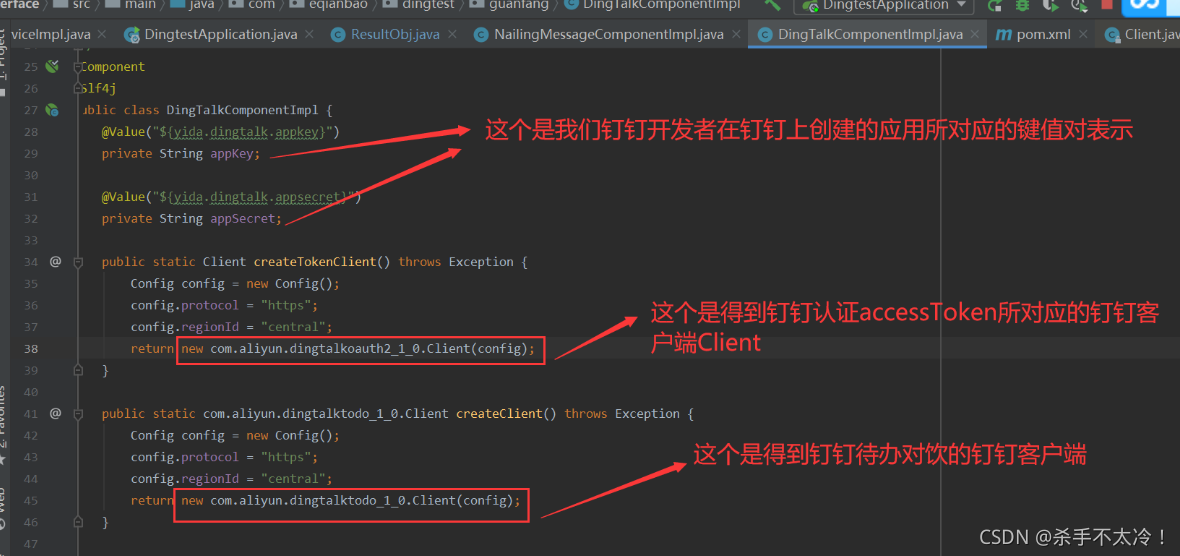Open the DingtestApplication run configuration dropdown

(x=883, y=5)
